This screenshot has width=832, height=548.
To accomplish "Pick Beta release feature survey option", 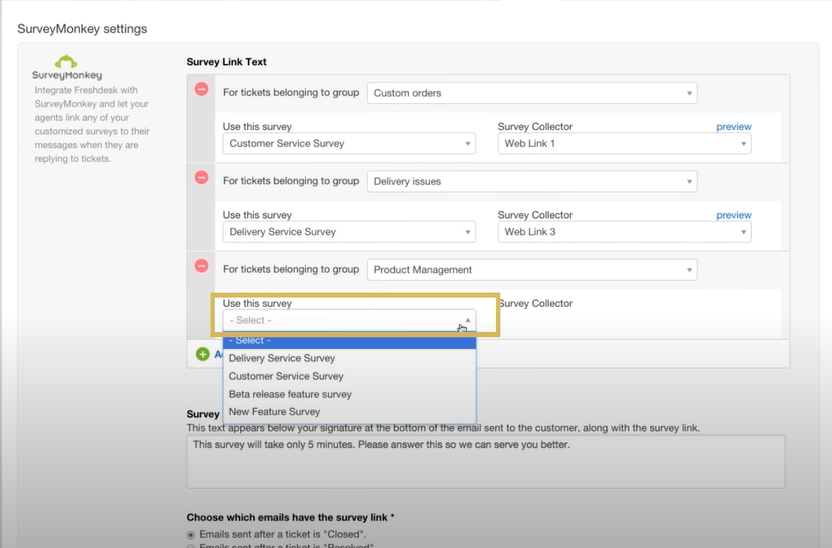I will pos(290,394).
